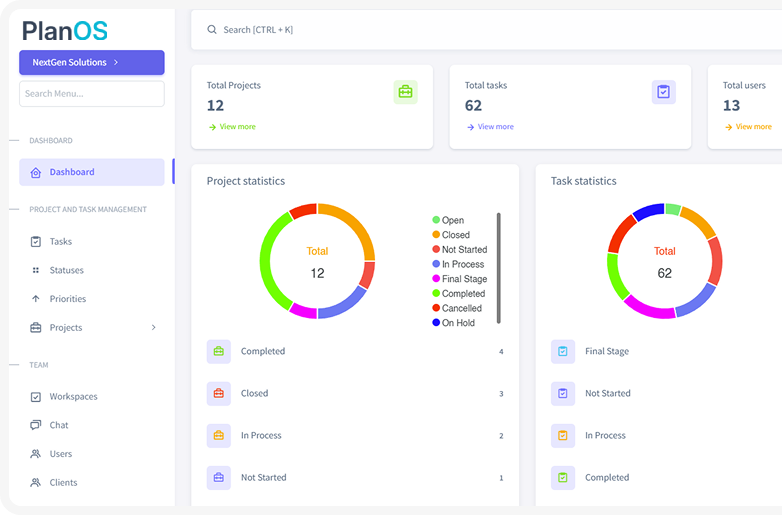Click the Completed project briefcase icon
The image size is (782, 515).
click(218, 352)
